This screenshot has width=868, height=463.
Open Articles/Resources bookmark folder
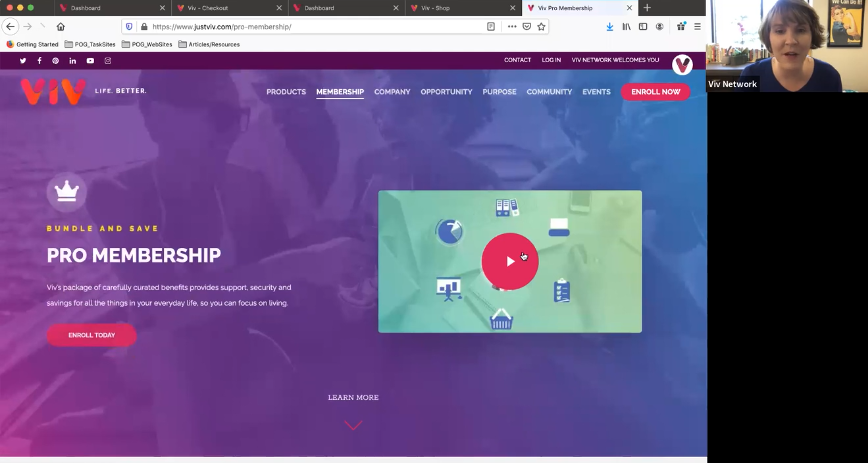point(209,44)
